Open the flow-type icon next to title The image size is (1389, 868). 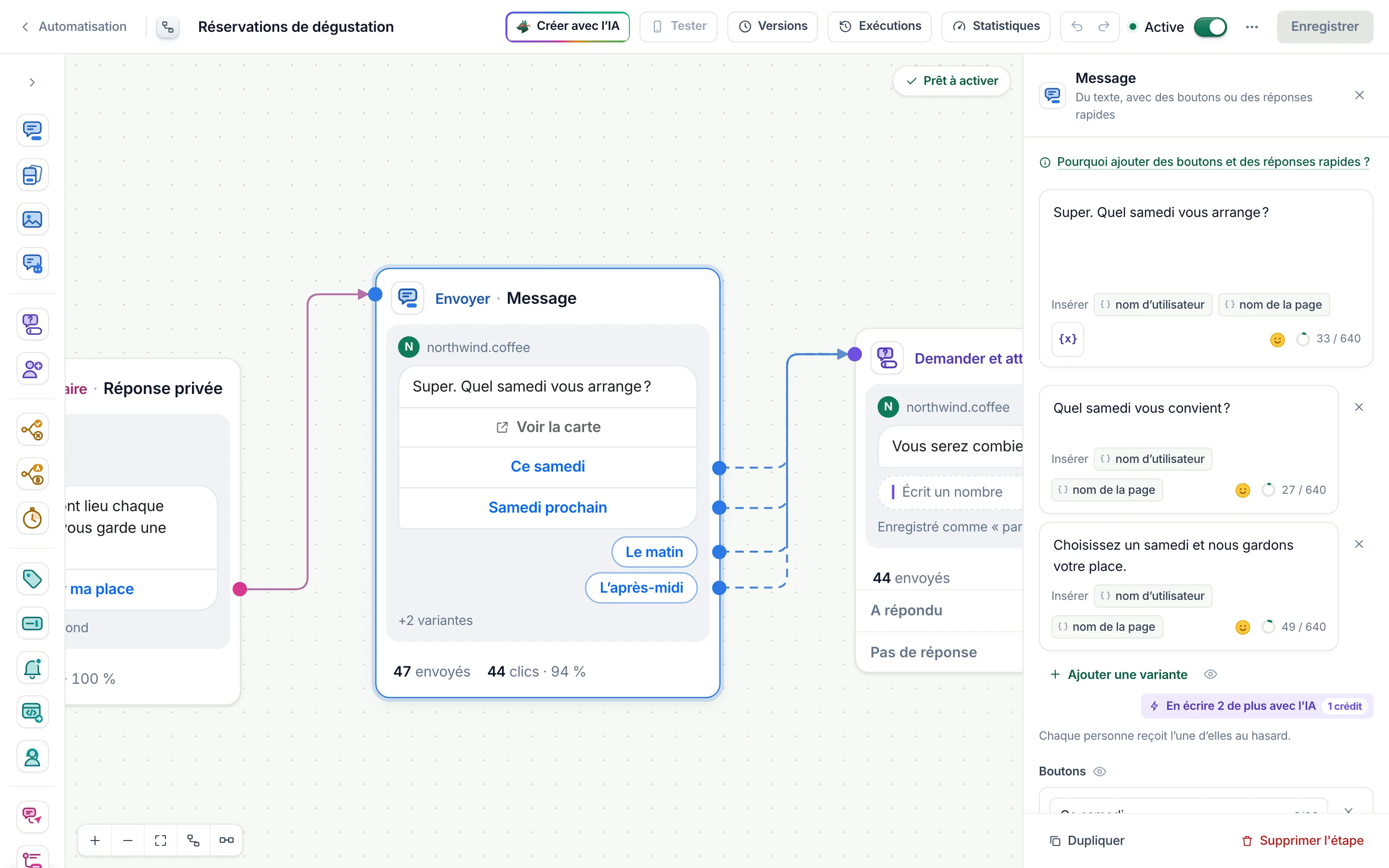pyautogui.click(x=168, y=27)
